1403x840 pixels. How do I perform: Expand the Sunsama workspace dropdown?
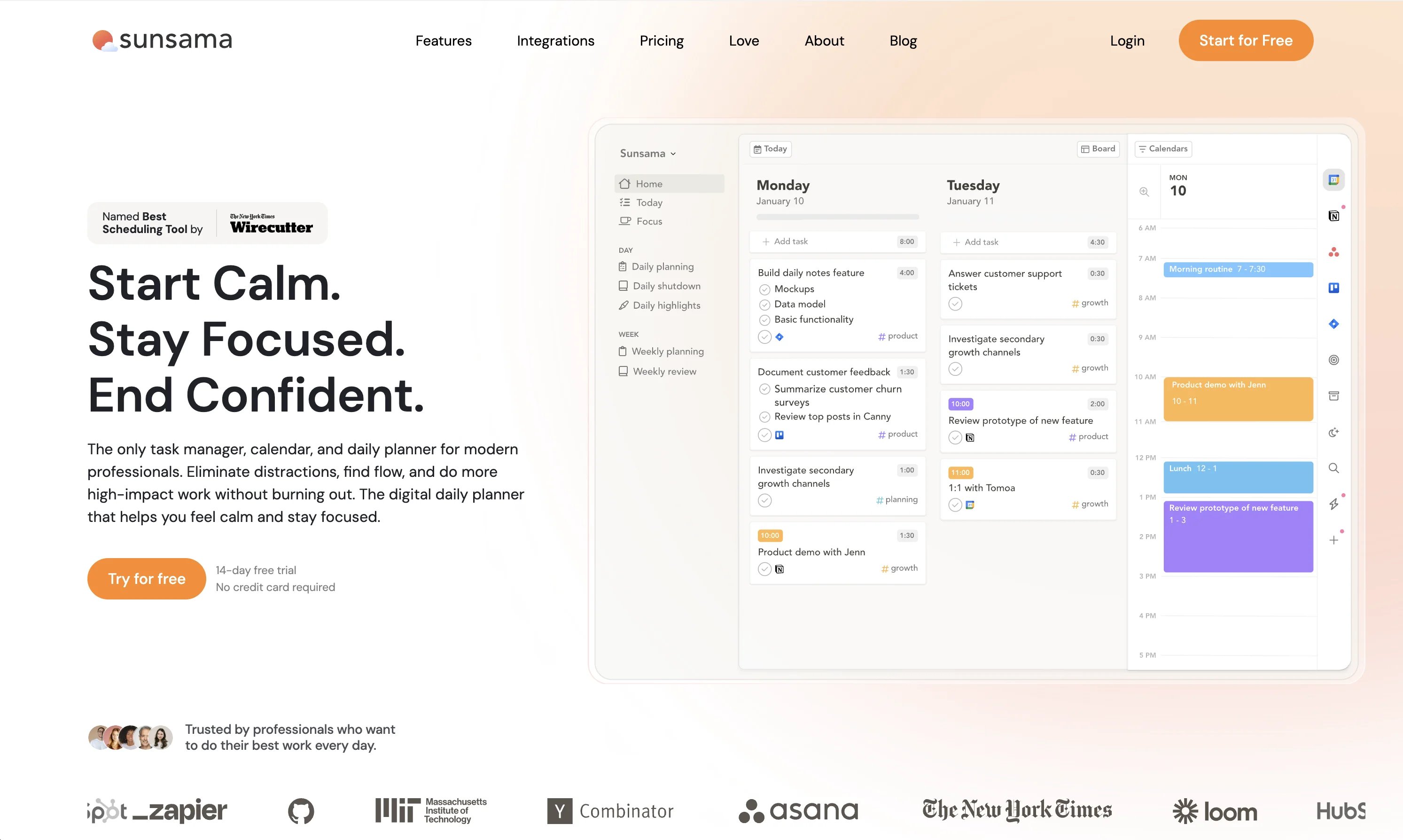click(647, 154)
